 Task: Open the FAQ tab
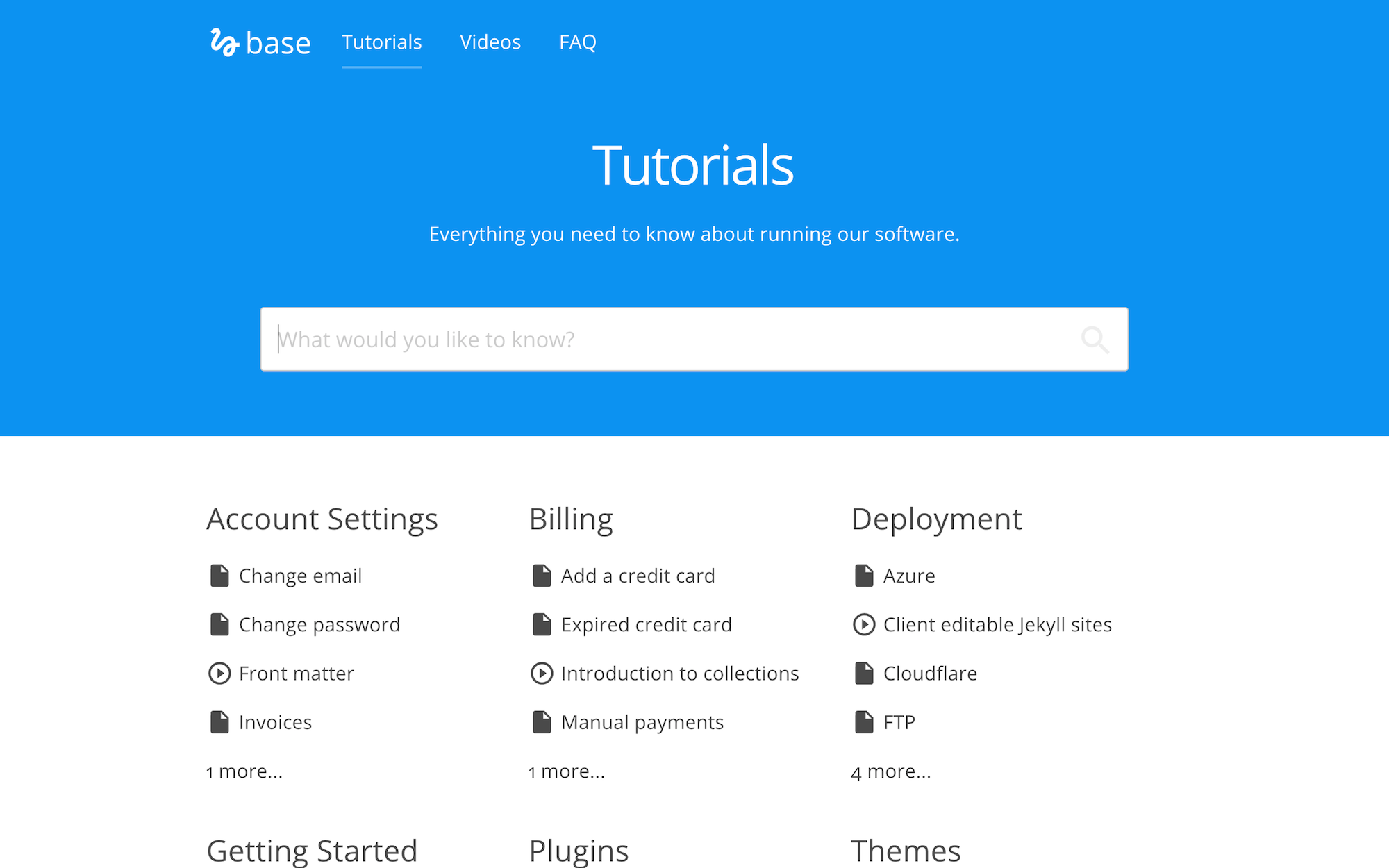tap(578, 42)
